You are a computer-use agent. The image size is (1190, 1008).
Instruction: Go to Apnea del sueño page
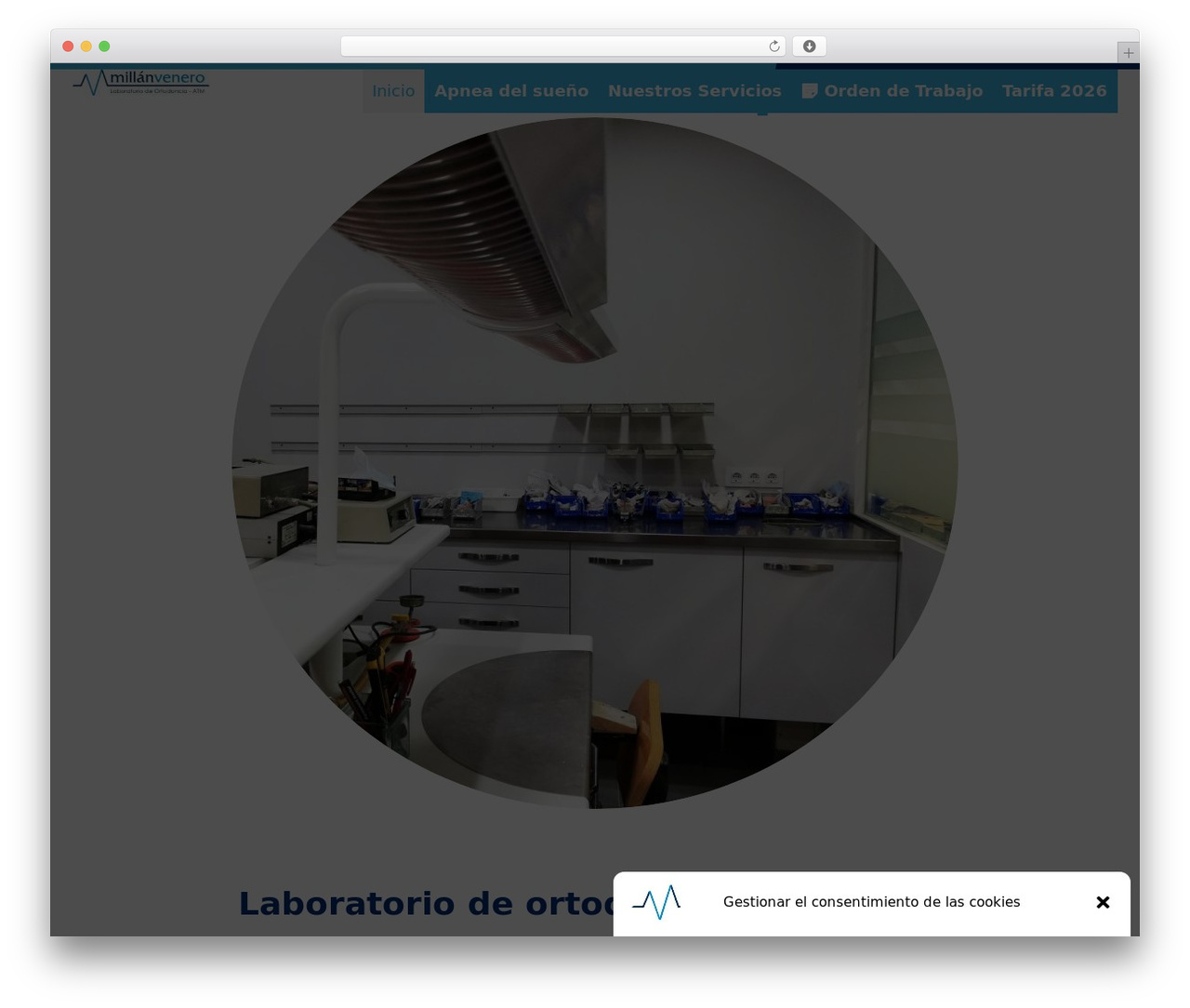[x=511, y=91]
